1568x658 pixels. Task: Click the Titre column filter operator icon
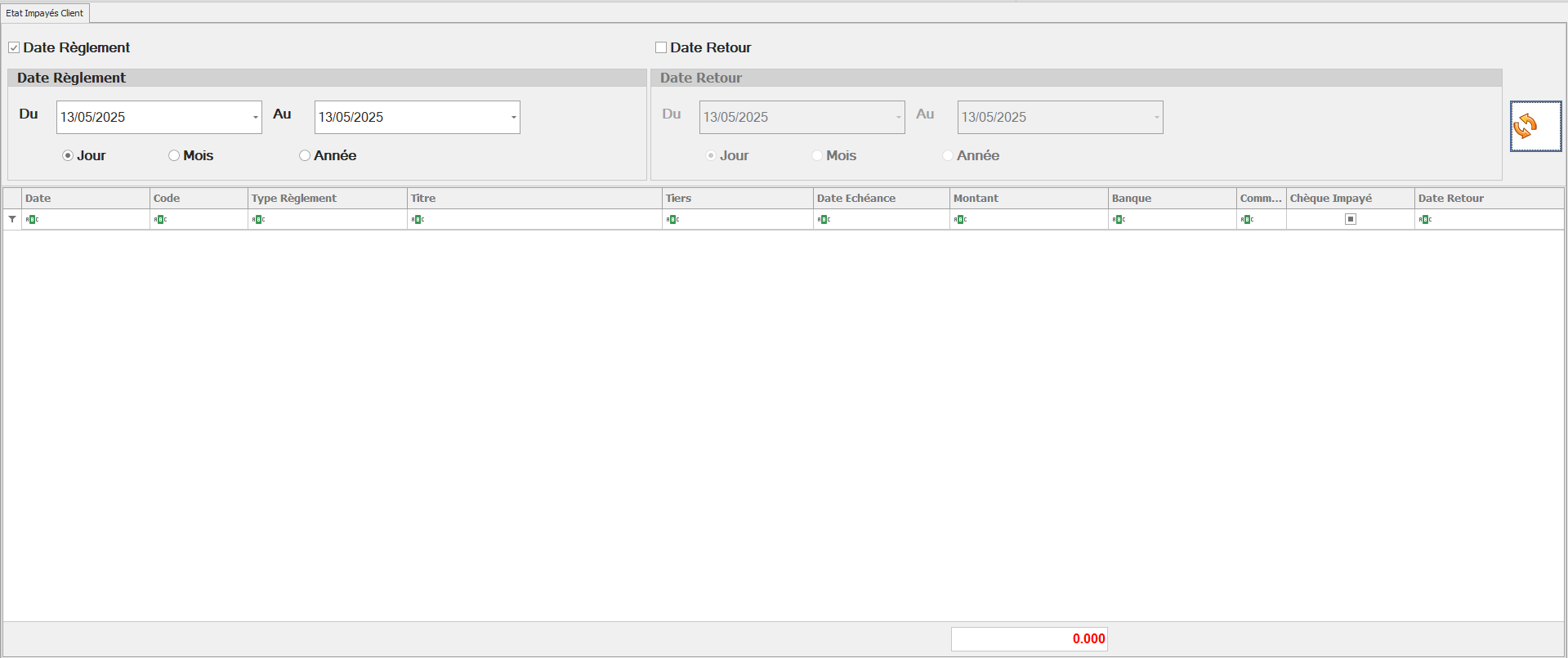click(x=418, y=219)
